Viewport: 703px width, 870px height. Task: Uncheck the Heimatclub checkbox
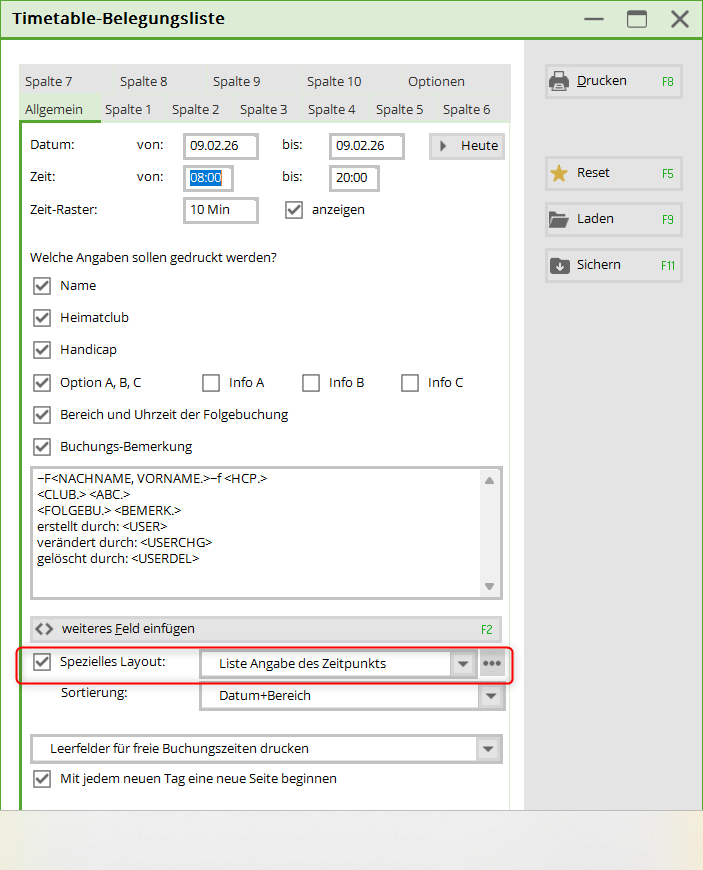pos(42,318)
